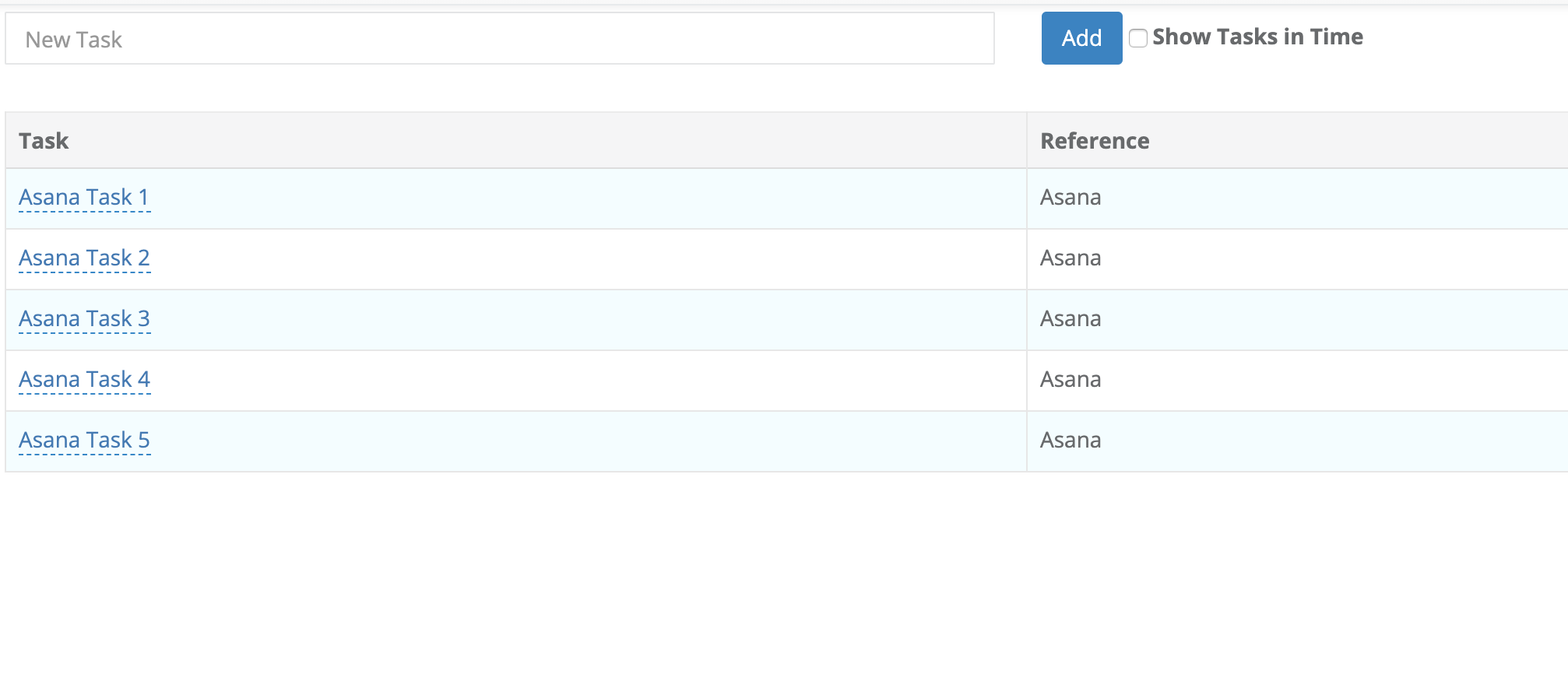This screenshot has height=699, width=1568.
Task: Click the Reference column header
Action: click(x=1297, y=141)
